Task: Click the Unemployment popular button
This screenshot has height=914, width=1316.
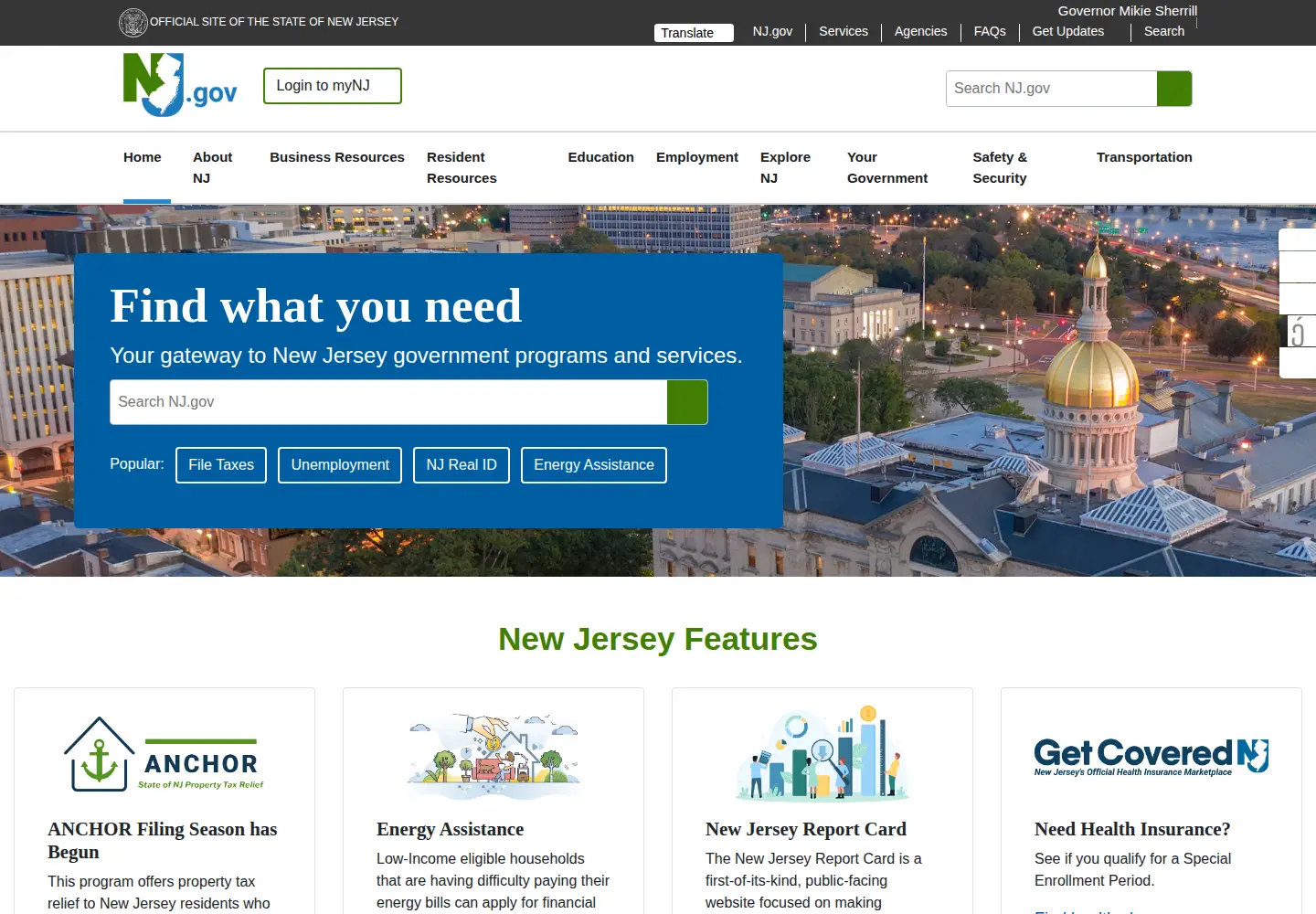Action: [340, 465]
